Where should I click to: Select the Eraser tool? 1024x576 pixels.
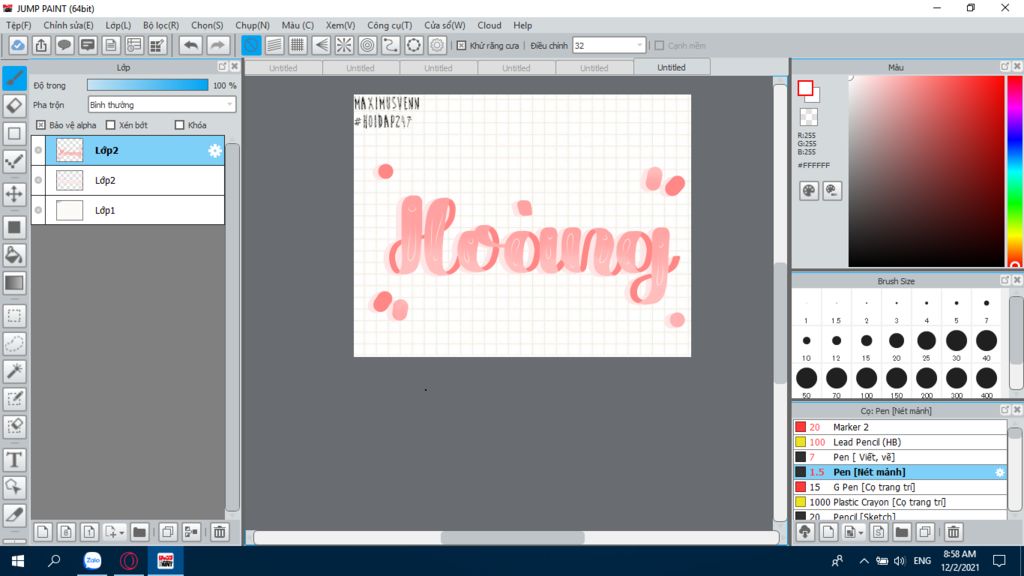[14, 106]
